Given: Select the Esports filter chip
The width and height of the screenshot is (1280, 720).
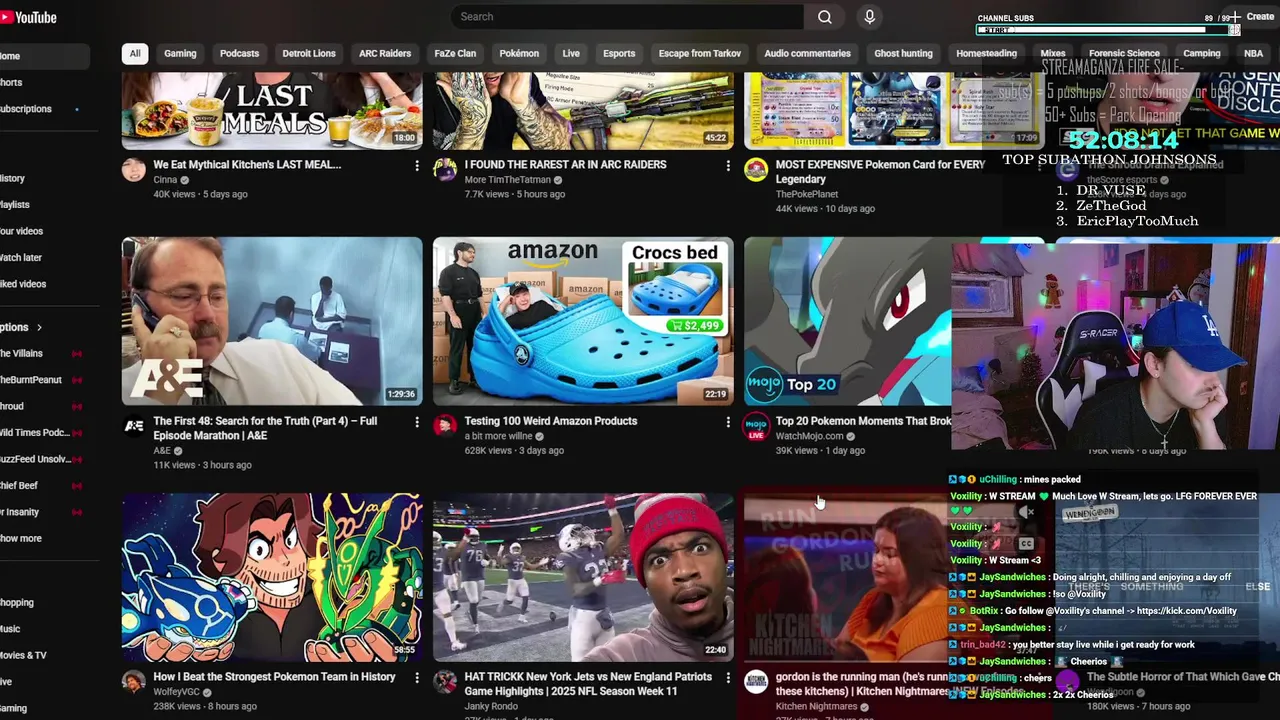Looking at the screenshot, I should tap(619, 54).
